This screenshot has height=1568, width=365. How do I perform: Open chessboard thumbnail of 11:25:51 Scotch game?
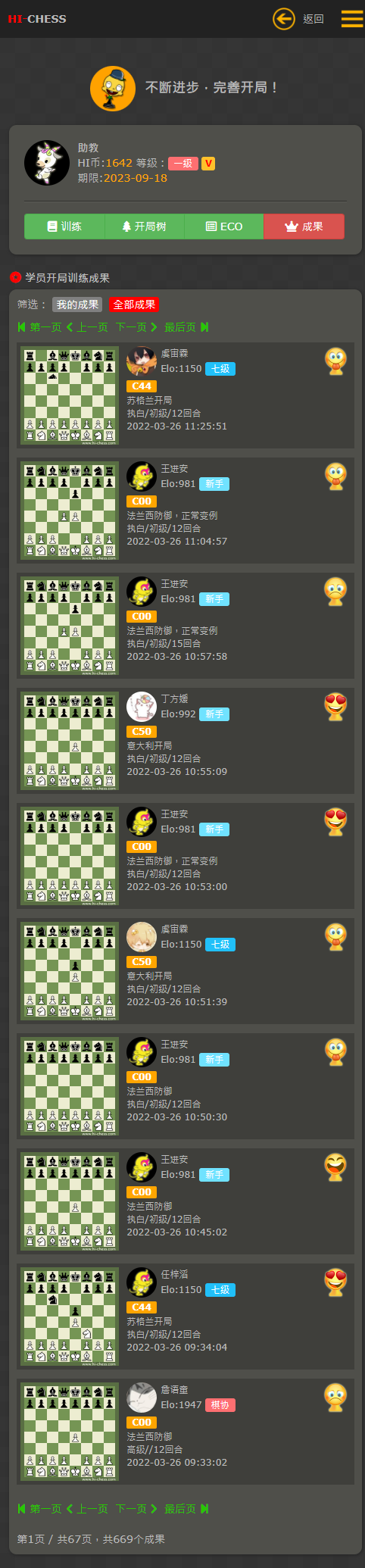[70, 396]
